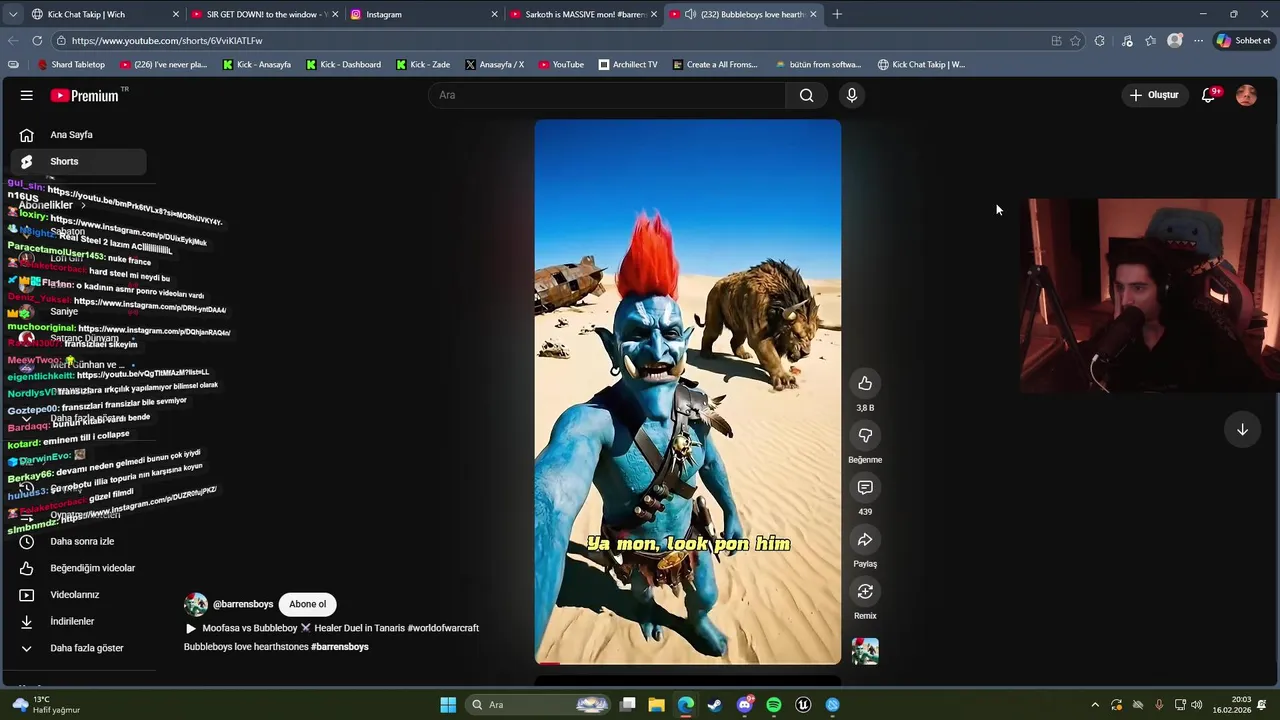Open Unreal Engine from the taskbar
The width and height of the screenshot is (1280, 720).
pyautogui.click(x=803, y=705)
